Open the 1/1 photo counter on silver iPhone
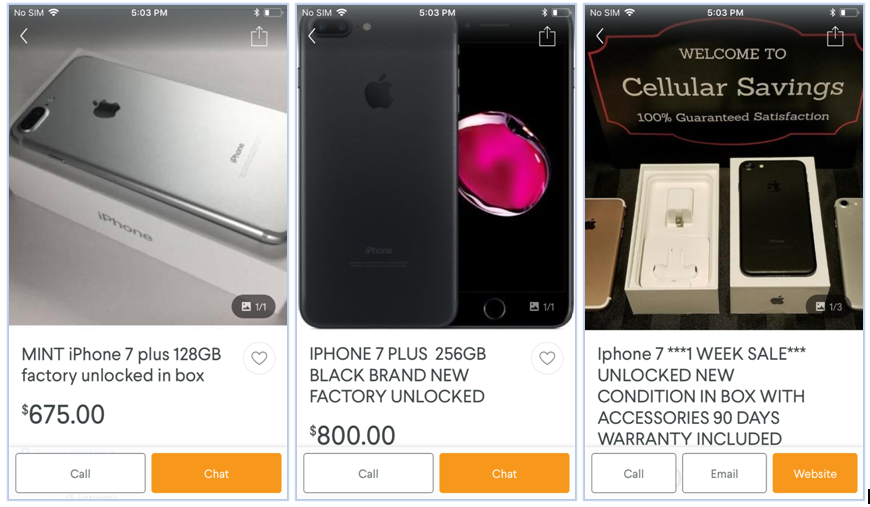The width and height of the screenshot is (870, 507). point(254,306)
